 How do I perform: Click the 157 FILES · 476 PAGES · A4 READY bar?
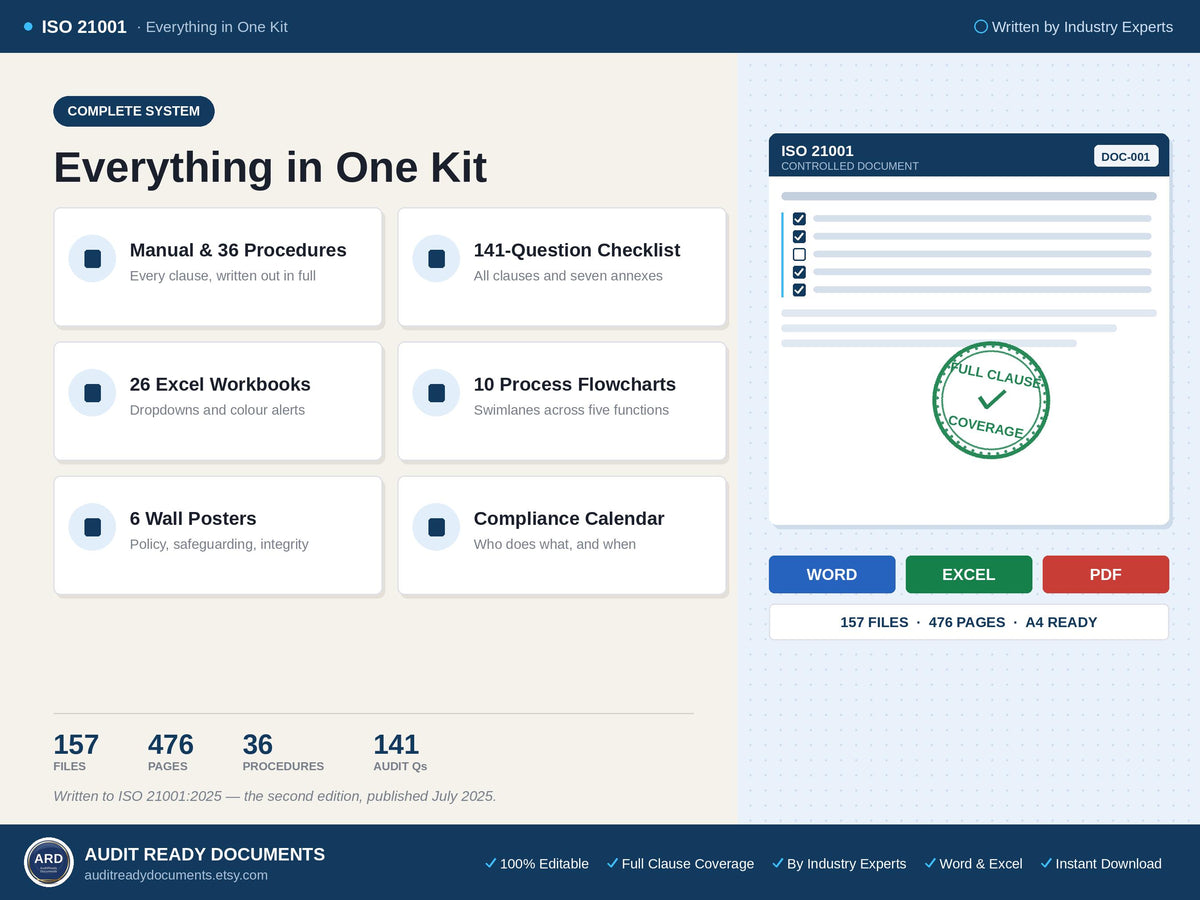(969, 622)
